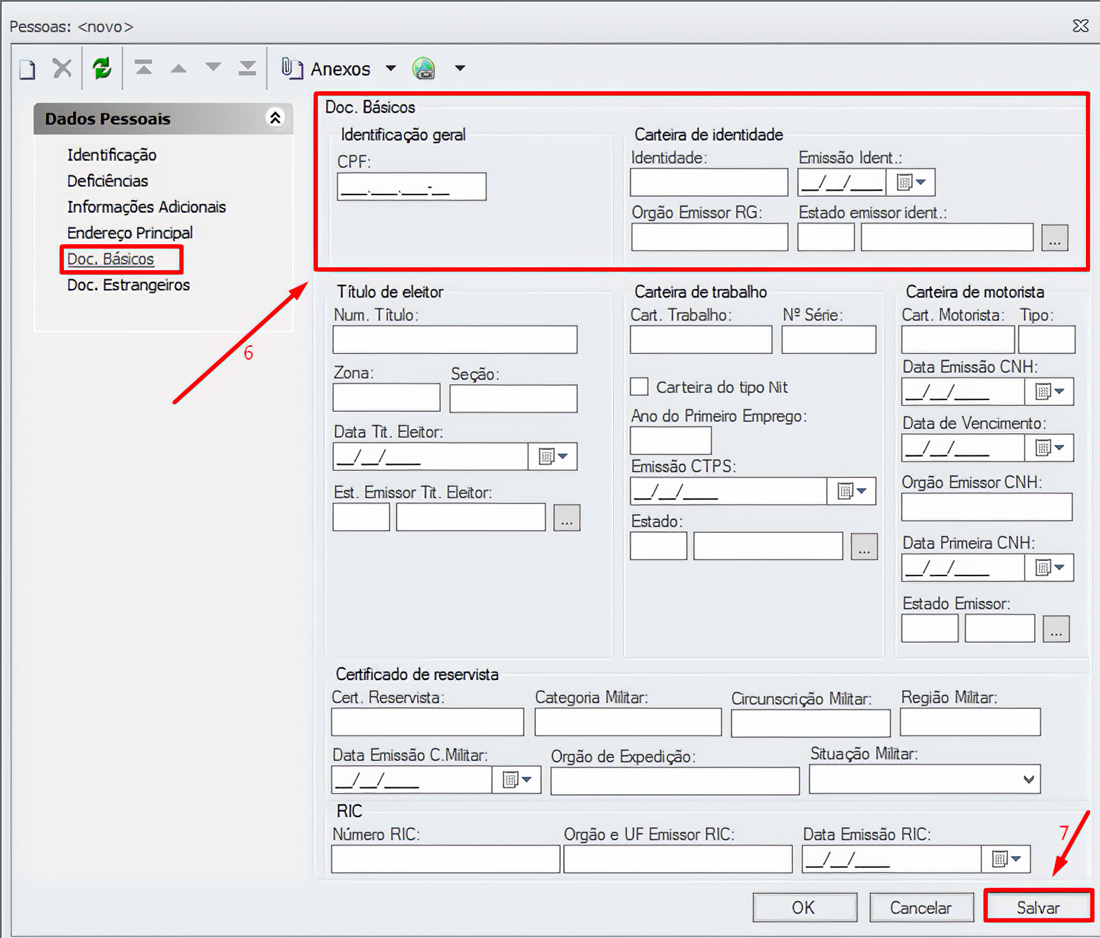Click the Anexos paperclip icon
This screenshot has height=938, width=1100.
coord(291,68)
